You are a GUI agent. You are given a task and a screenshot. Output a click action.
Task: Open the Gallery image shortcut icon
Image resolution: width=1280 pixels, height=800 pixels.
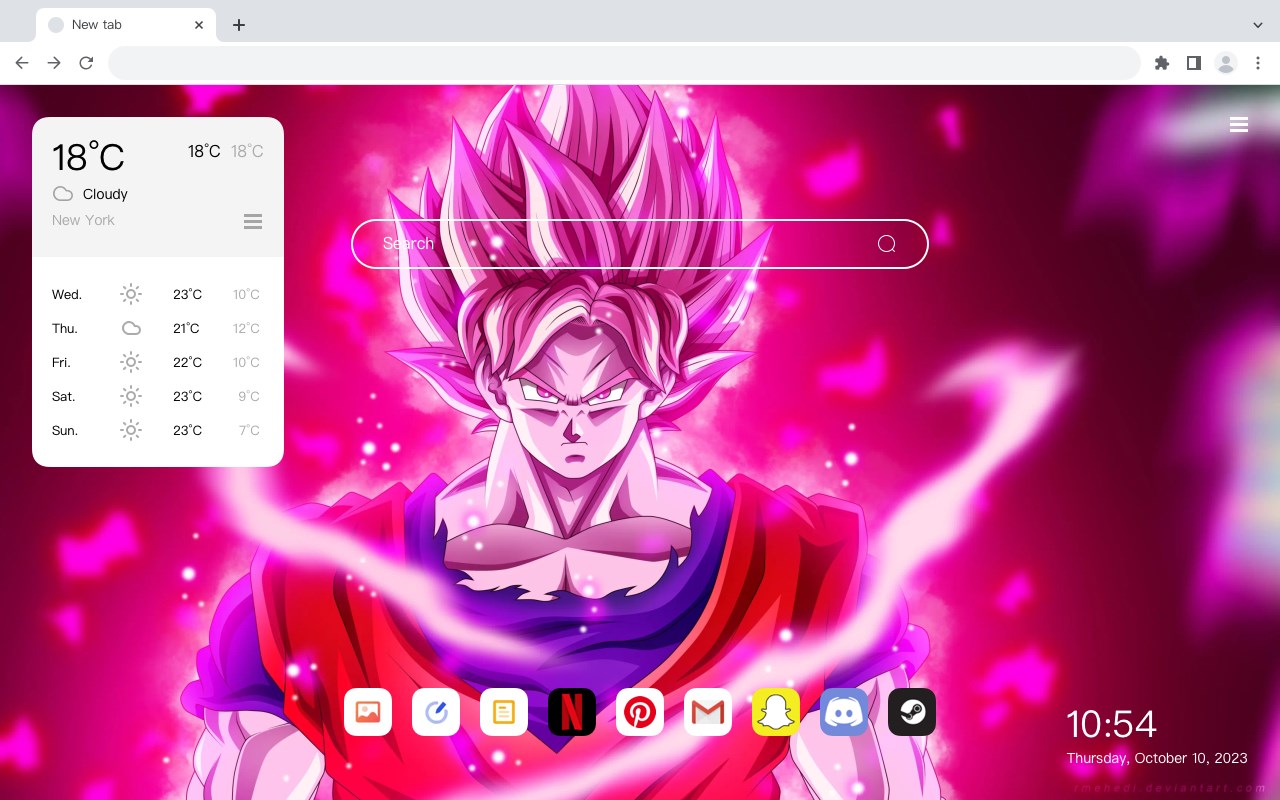[x=368, y=712]
